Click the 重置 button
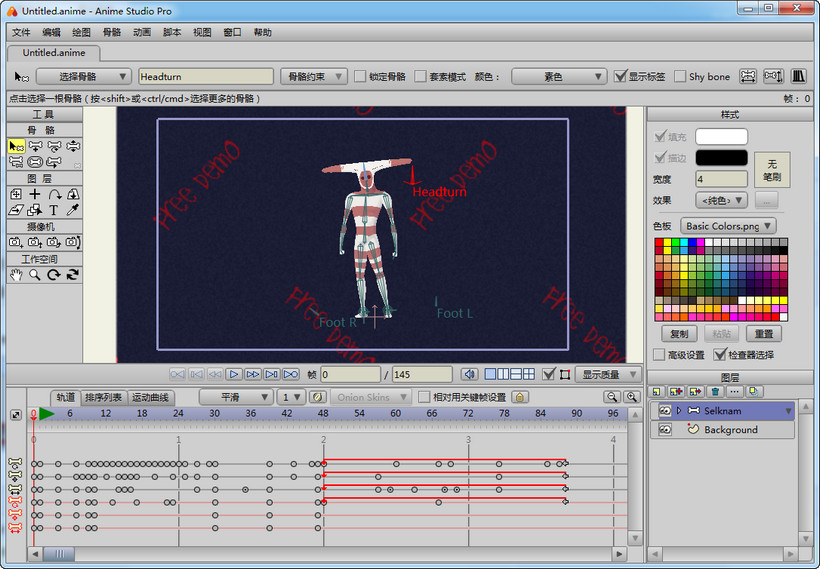 coord(763,333)
